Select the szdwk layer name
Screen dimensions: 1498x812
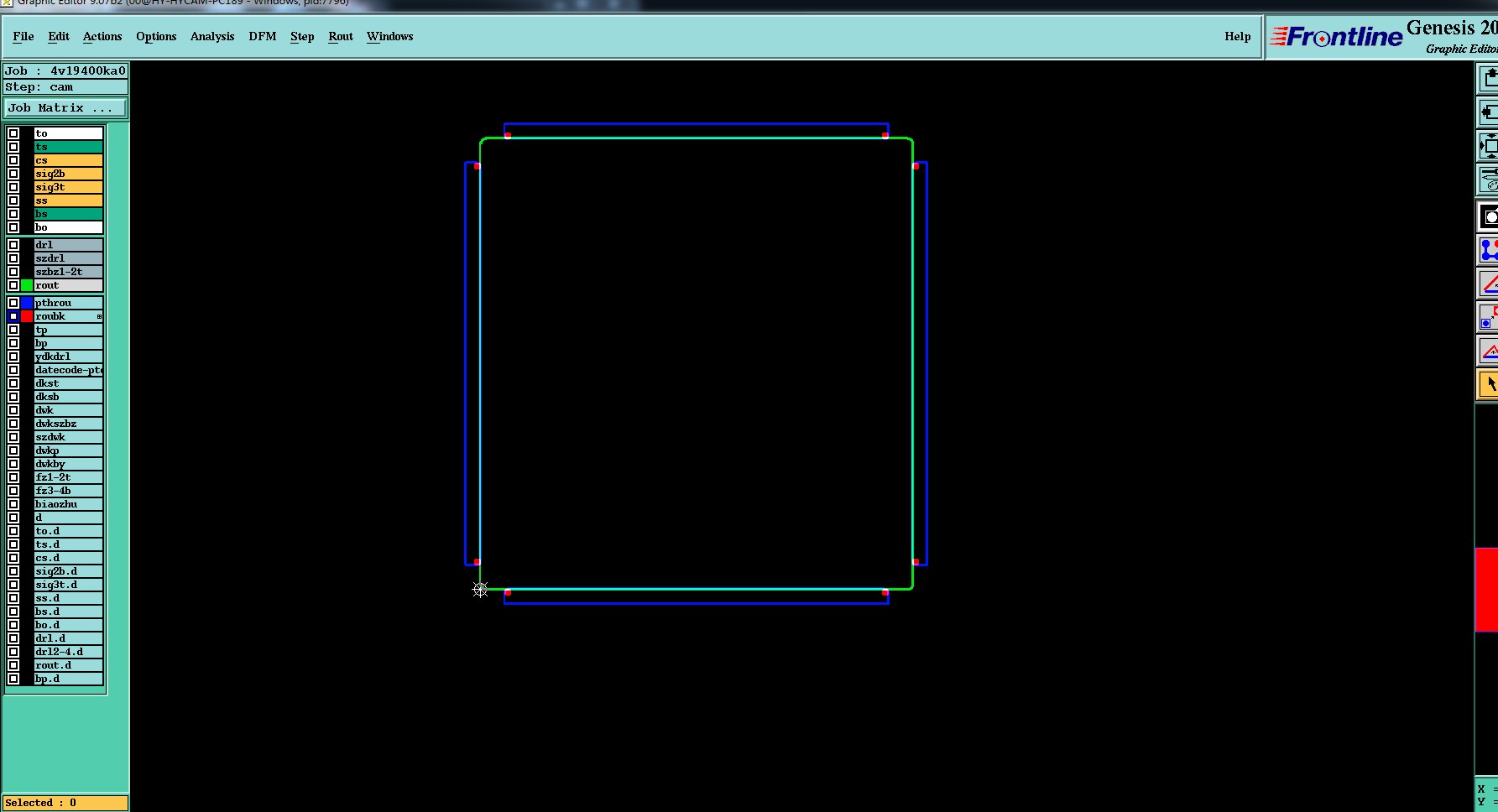pyautogui.click(x=69, y=437)
